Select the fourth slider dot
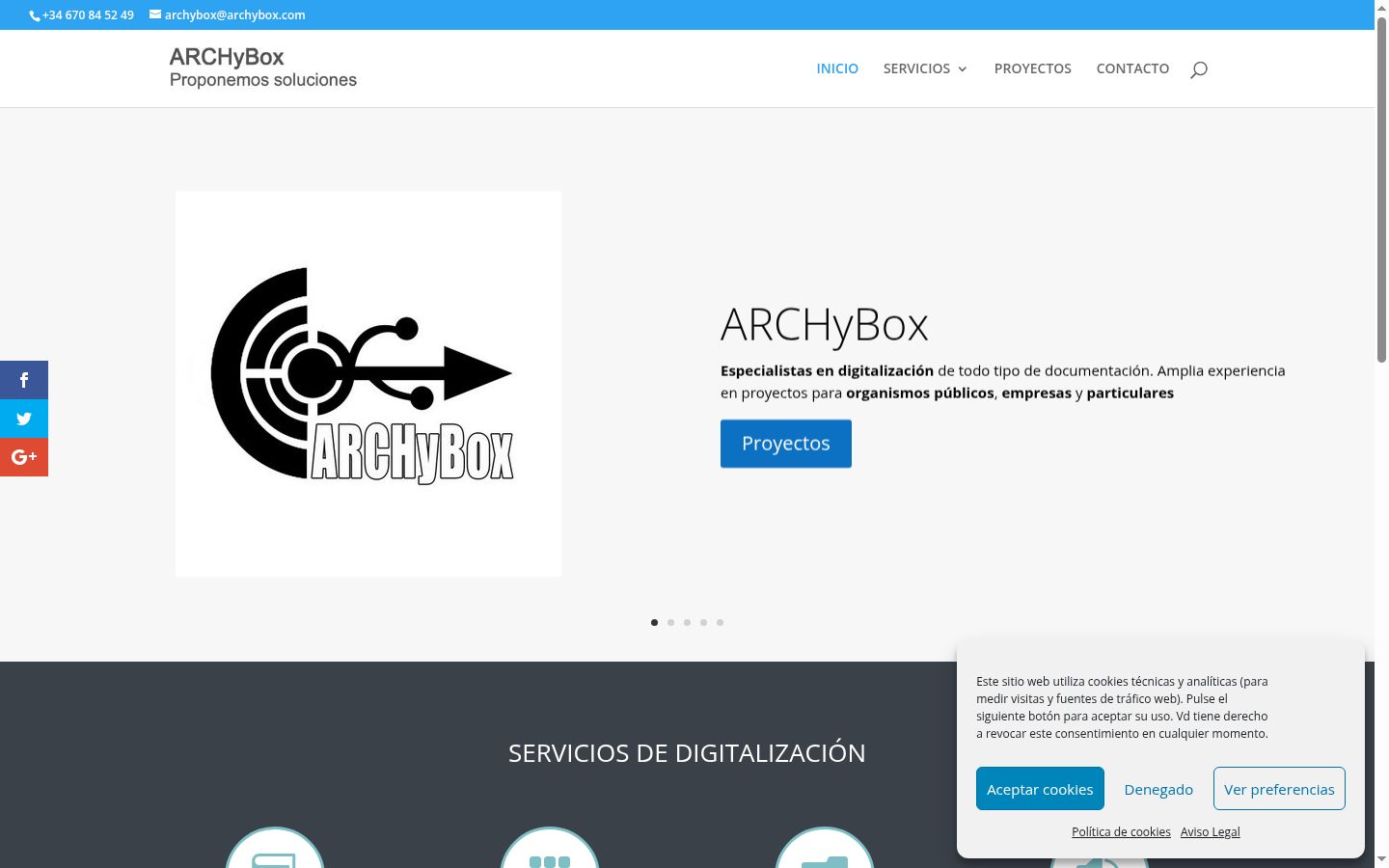 [704, 623]
